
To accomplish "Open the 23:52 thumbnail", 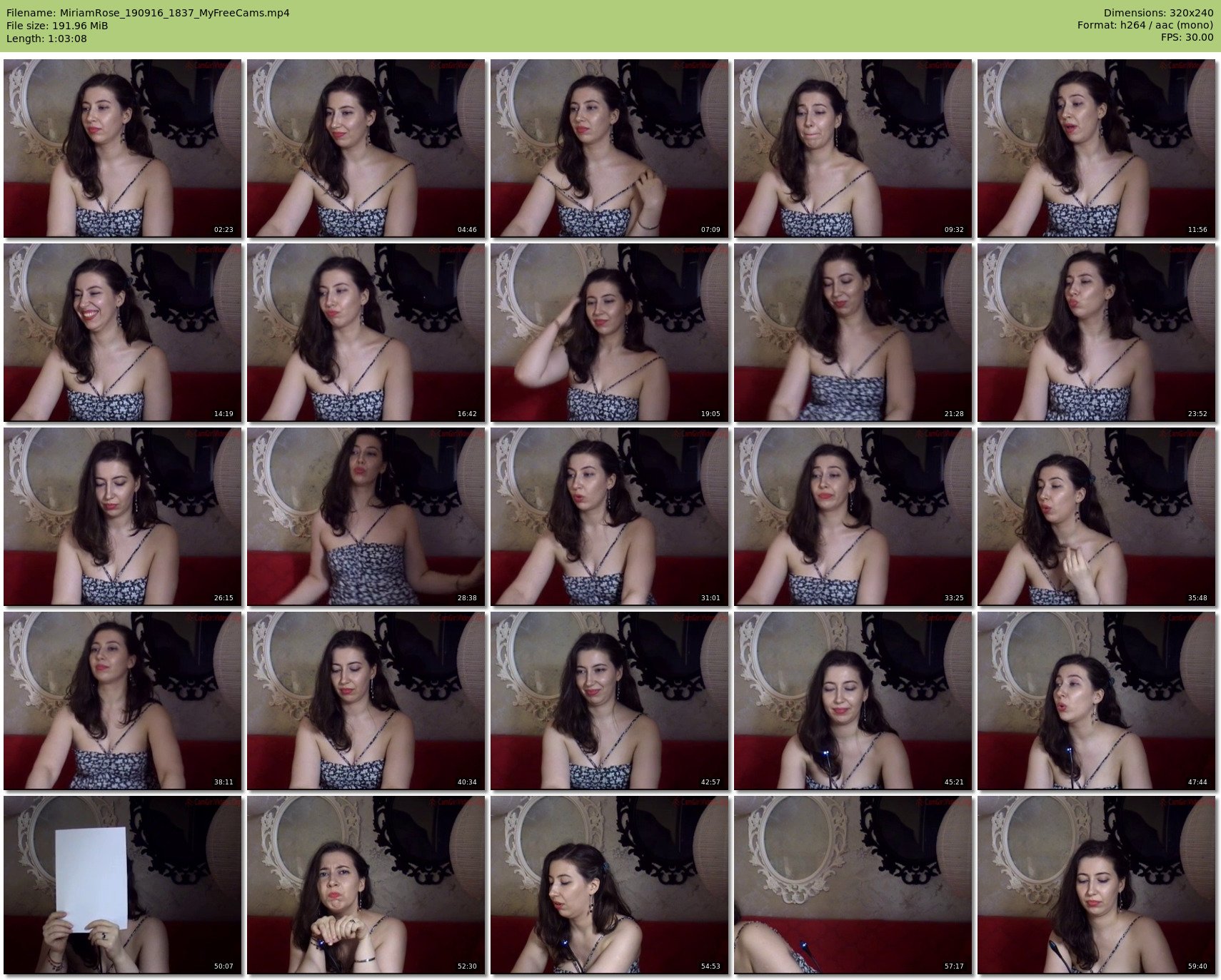I will pos(1097,332).
